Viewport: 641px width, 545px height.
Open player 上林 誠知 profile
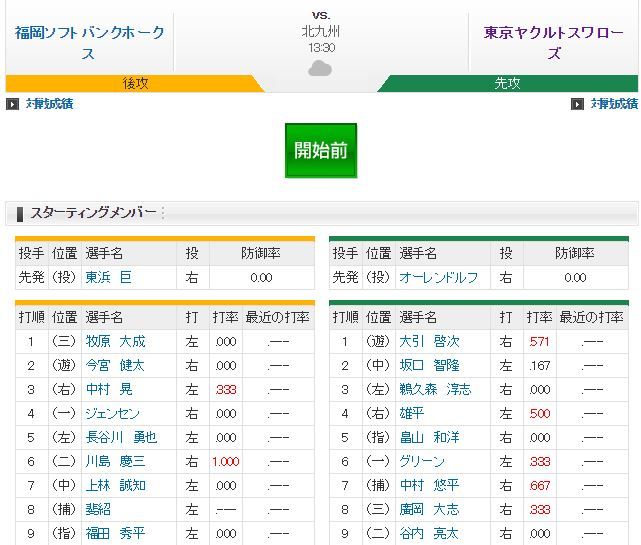click(x=116, y=486)
